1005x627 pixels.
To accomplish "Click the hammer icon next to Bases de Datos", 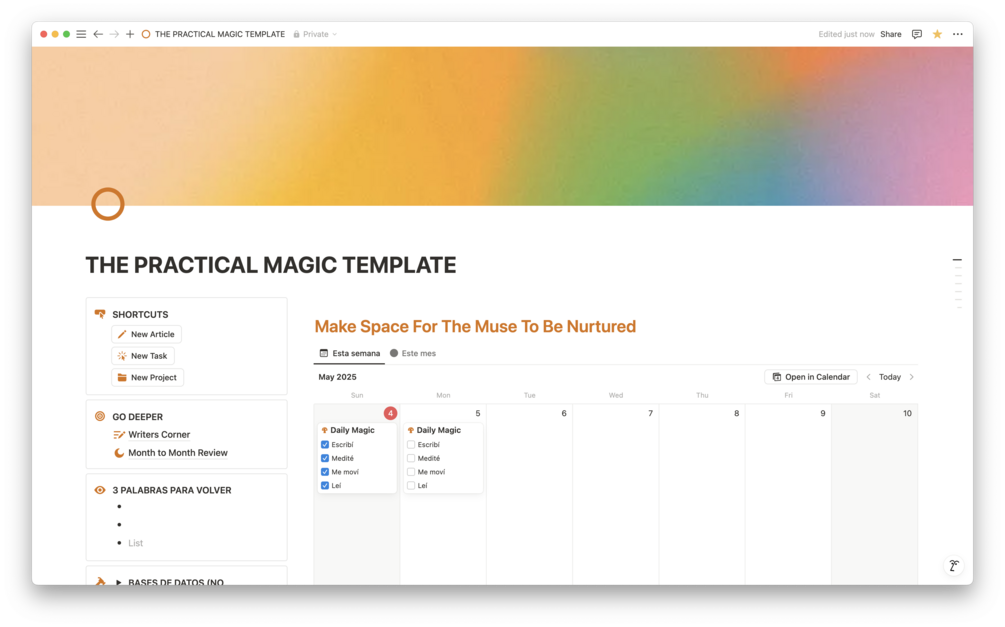I will click(100, 581).
